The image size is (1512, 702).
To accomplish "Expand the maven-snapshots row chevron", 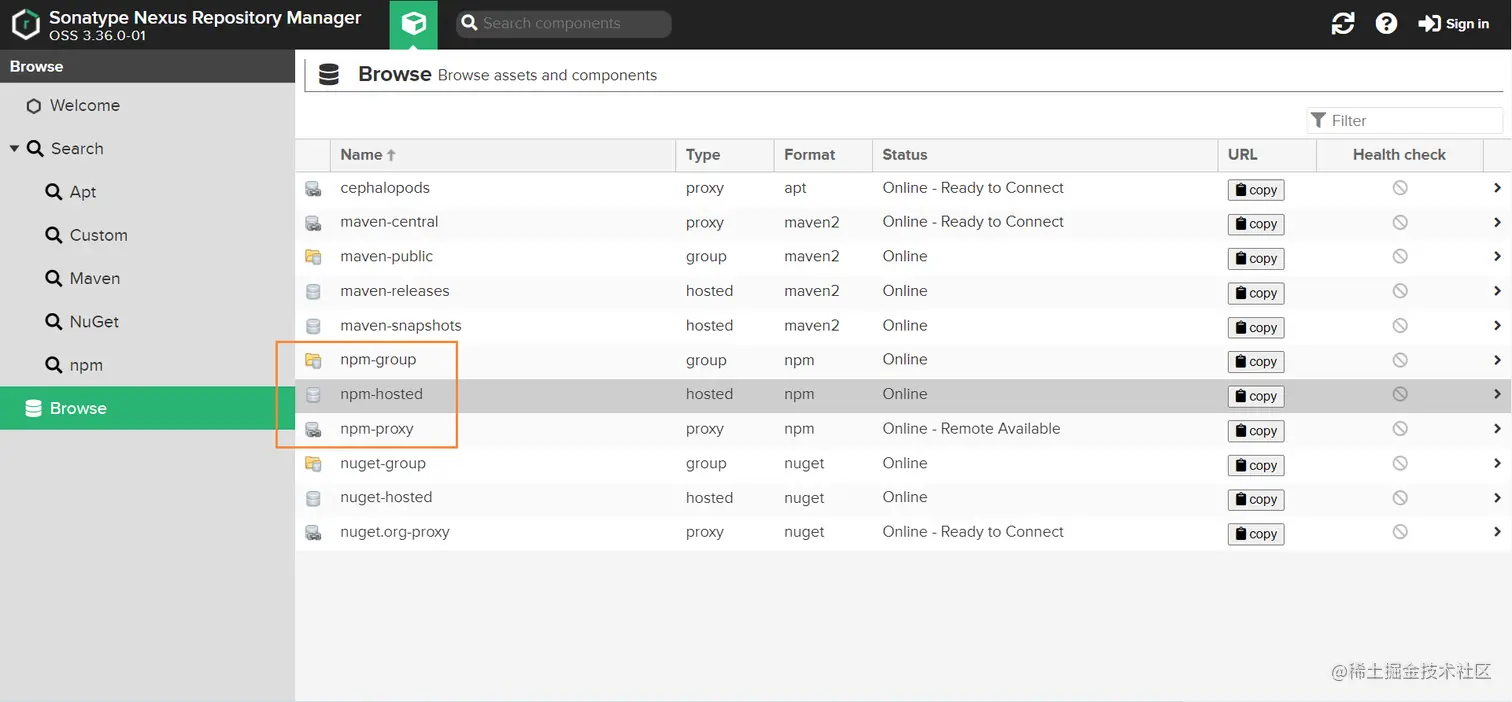I will pyautogui.click(x=1497, y=325).
